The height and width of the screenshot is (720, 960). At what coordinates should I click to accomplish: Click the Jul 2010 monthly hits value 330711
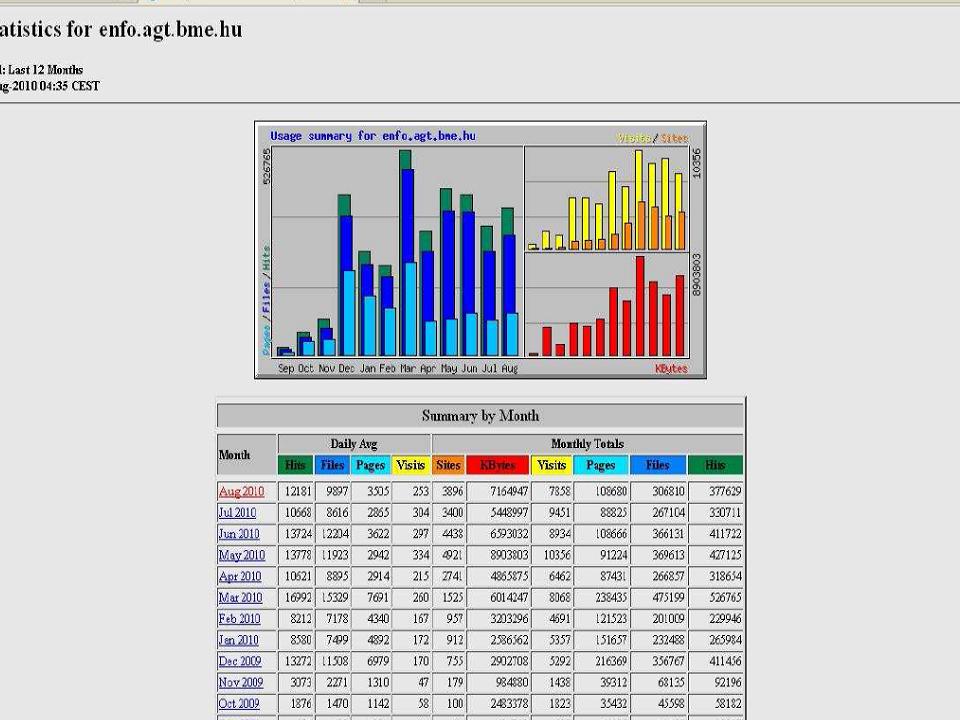[x=725, y=512]
